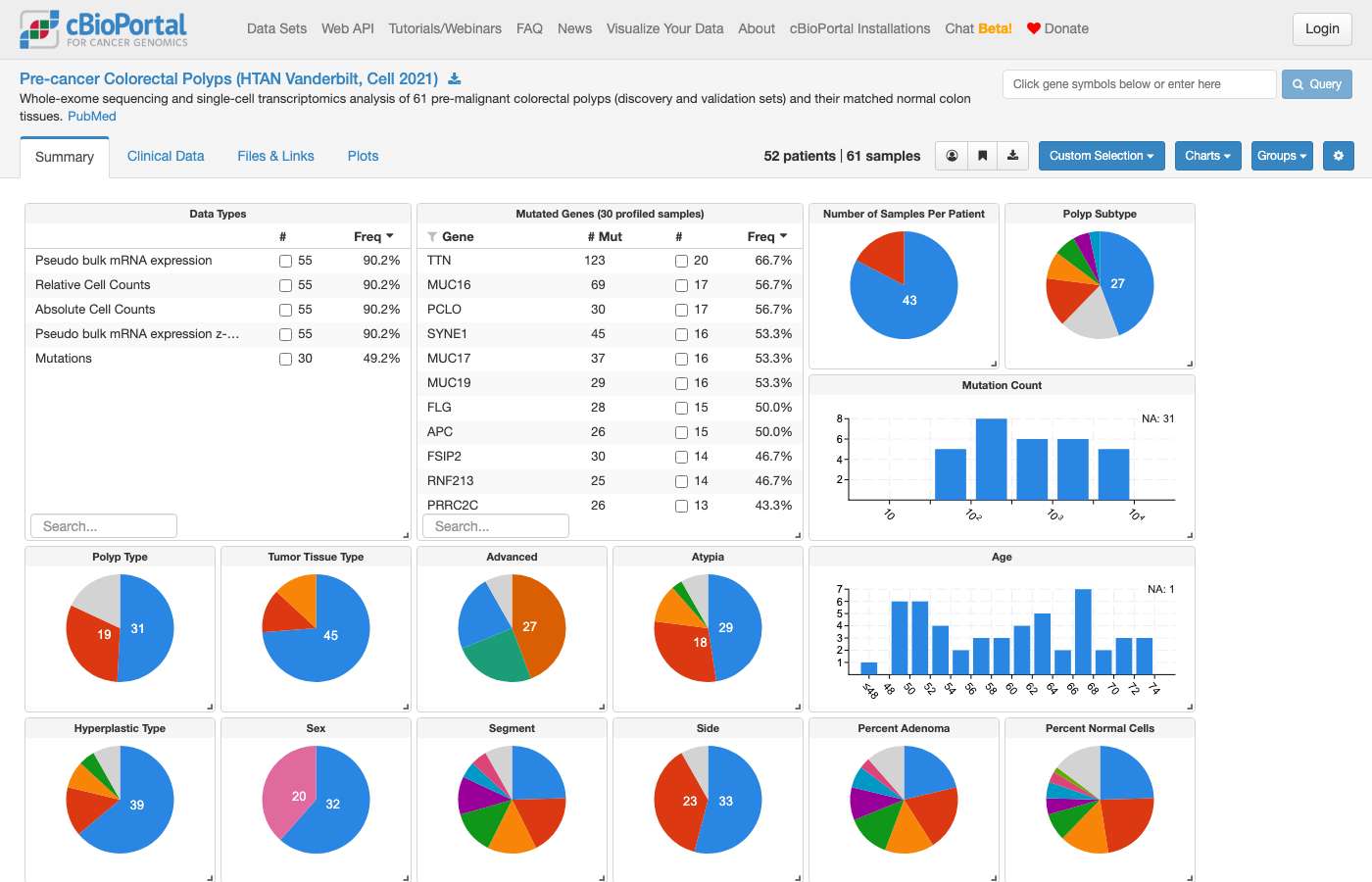This screenshot has width=1372, height=882.
Task: Expand the Groups dropdown
Action: [x=1282, y=156]
